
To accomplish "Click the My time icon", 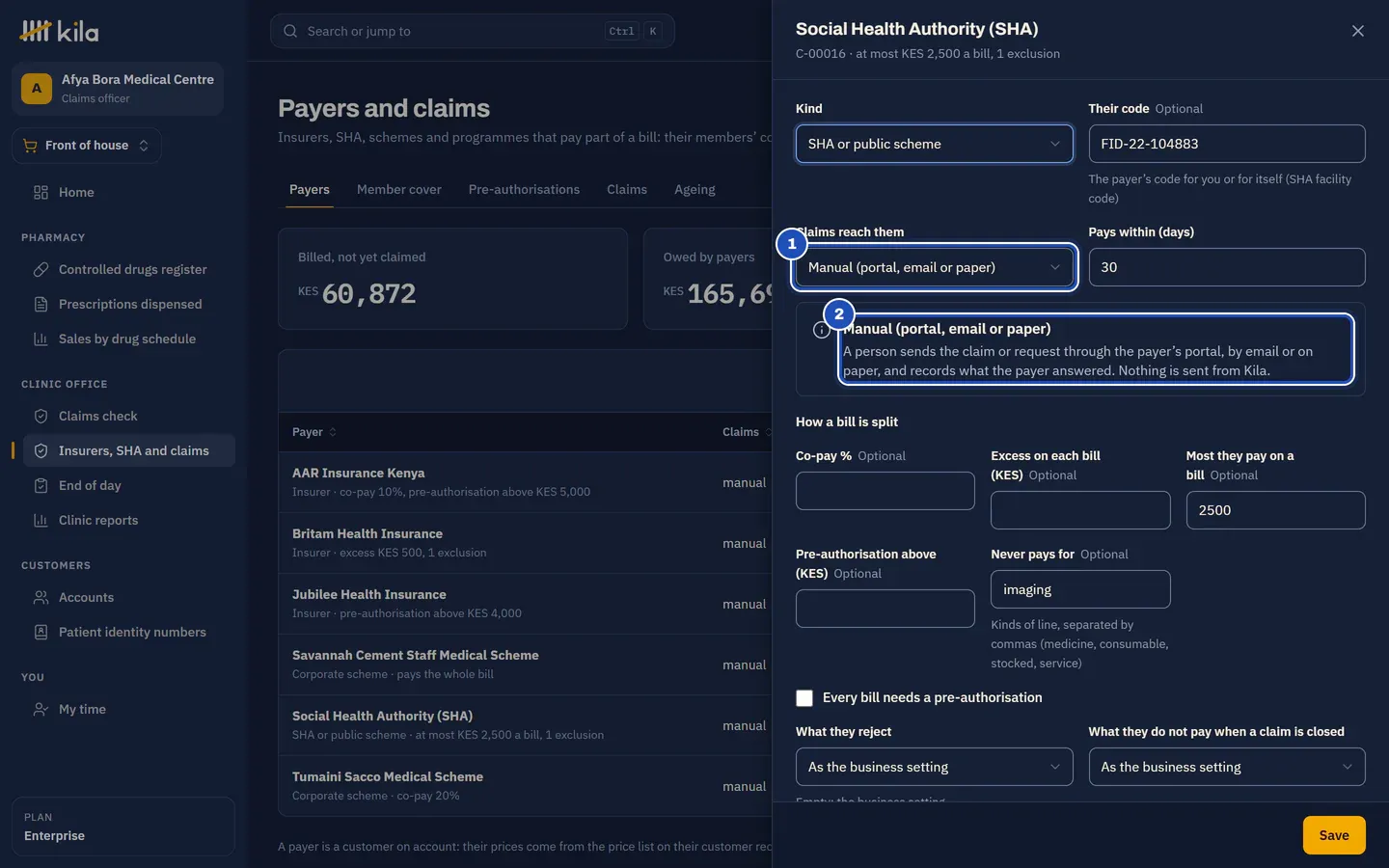I will 41,709.
